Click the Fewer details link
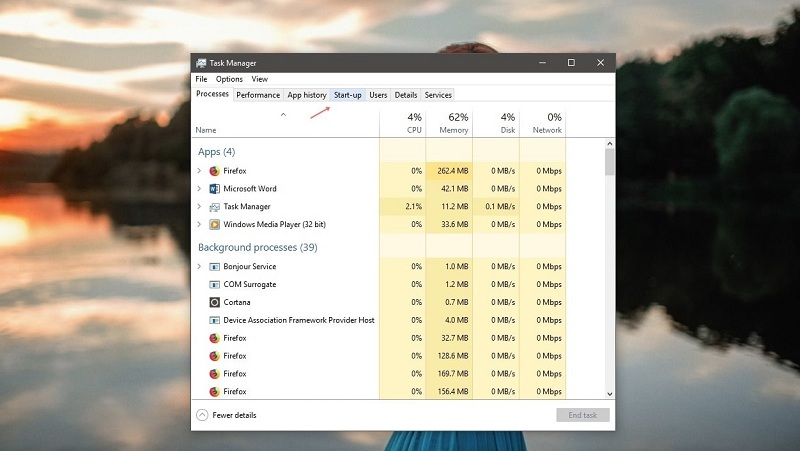800x451 pixels. click(x=234, y=415)
